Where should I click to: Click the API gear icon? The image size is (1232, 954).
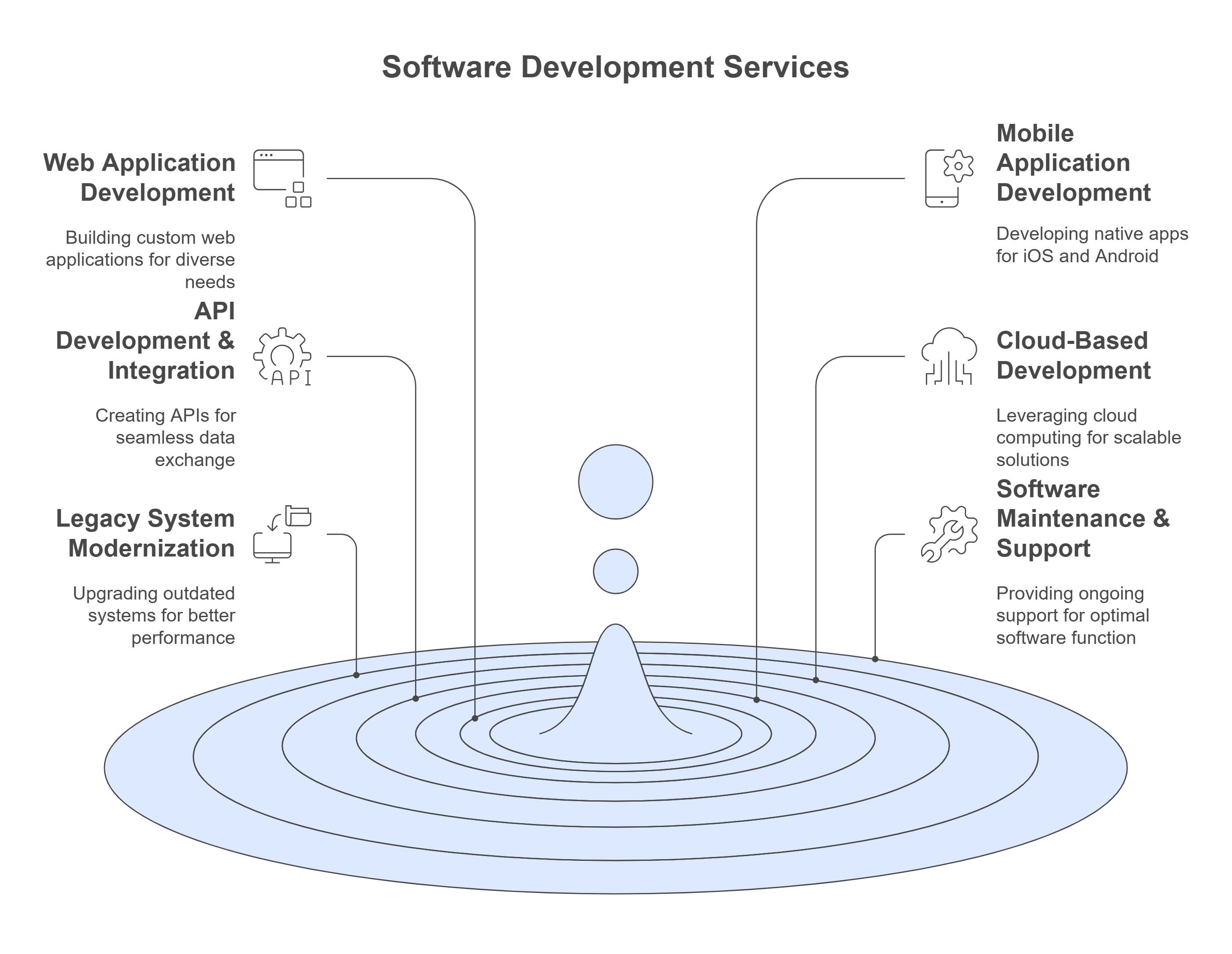(282, 356)
